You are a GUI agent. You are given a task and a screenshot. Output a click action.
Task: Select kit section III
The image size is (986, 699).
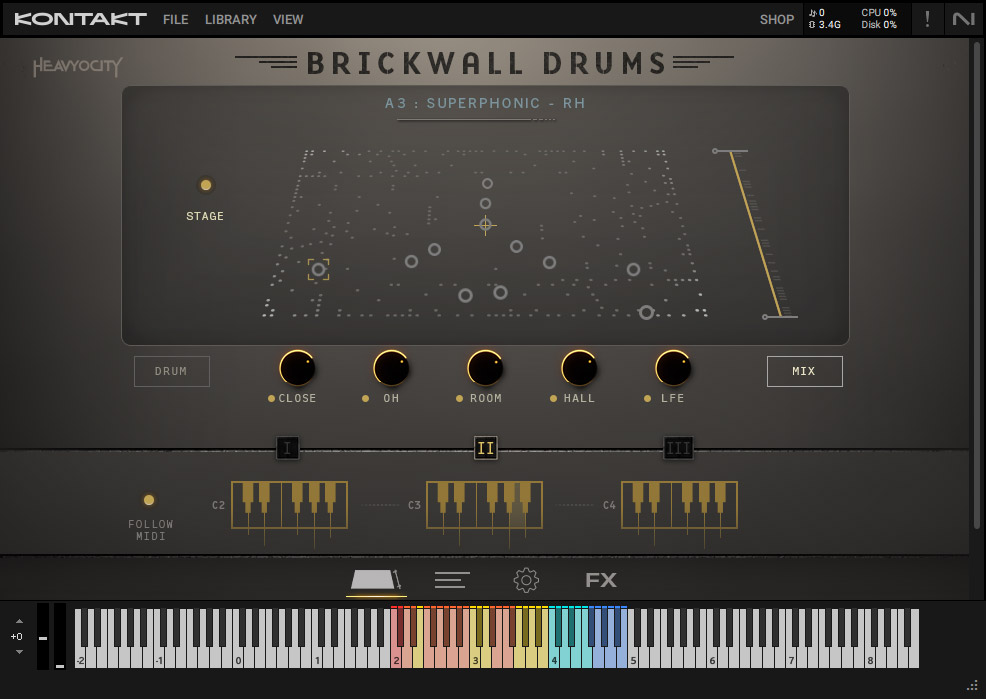pos(678,448)
